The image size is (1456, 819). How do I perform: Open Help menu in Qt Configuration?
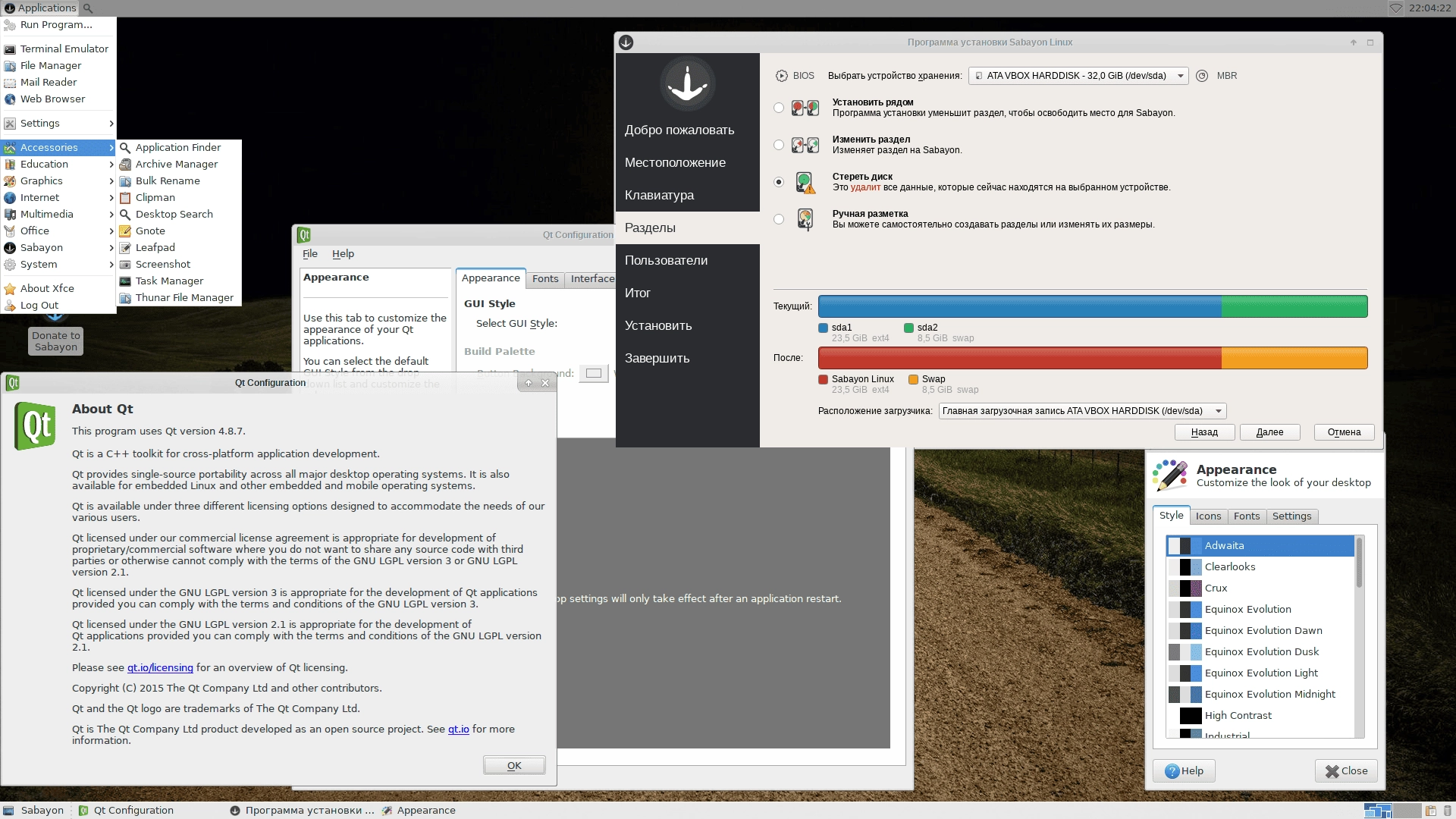coord(343,254)
